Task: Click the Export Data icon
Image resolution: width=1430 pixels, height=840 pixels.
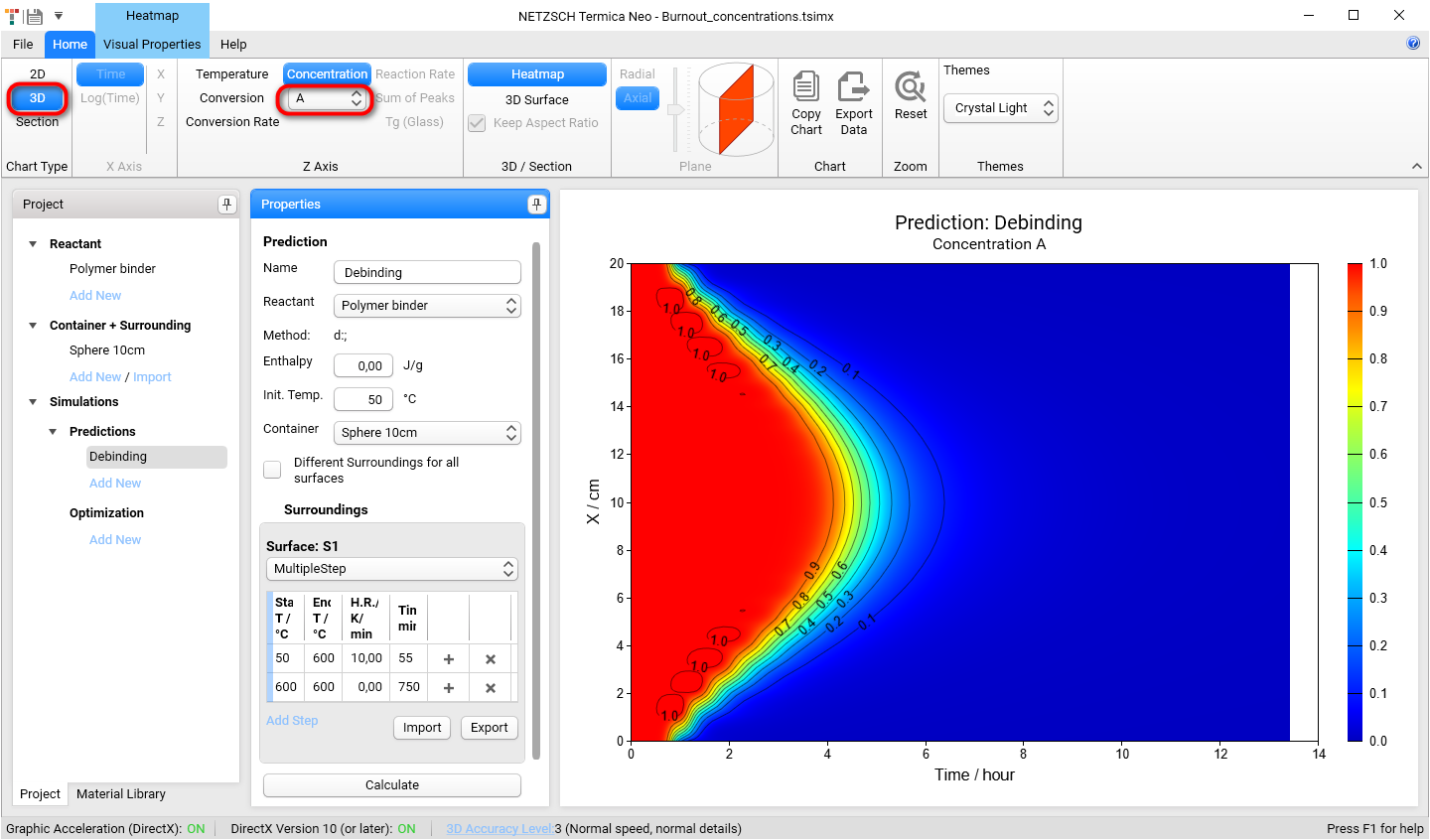Action: pos(853,99)
